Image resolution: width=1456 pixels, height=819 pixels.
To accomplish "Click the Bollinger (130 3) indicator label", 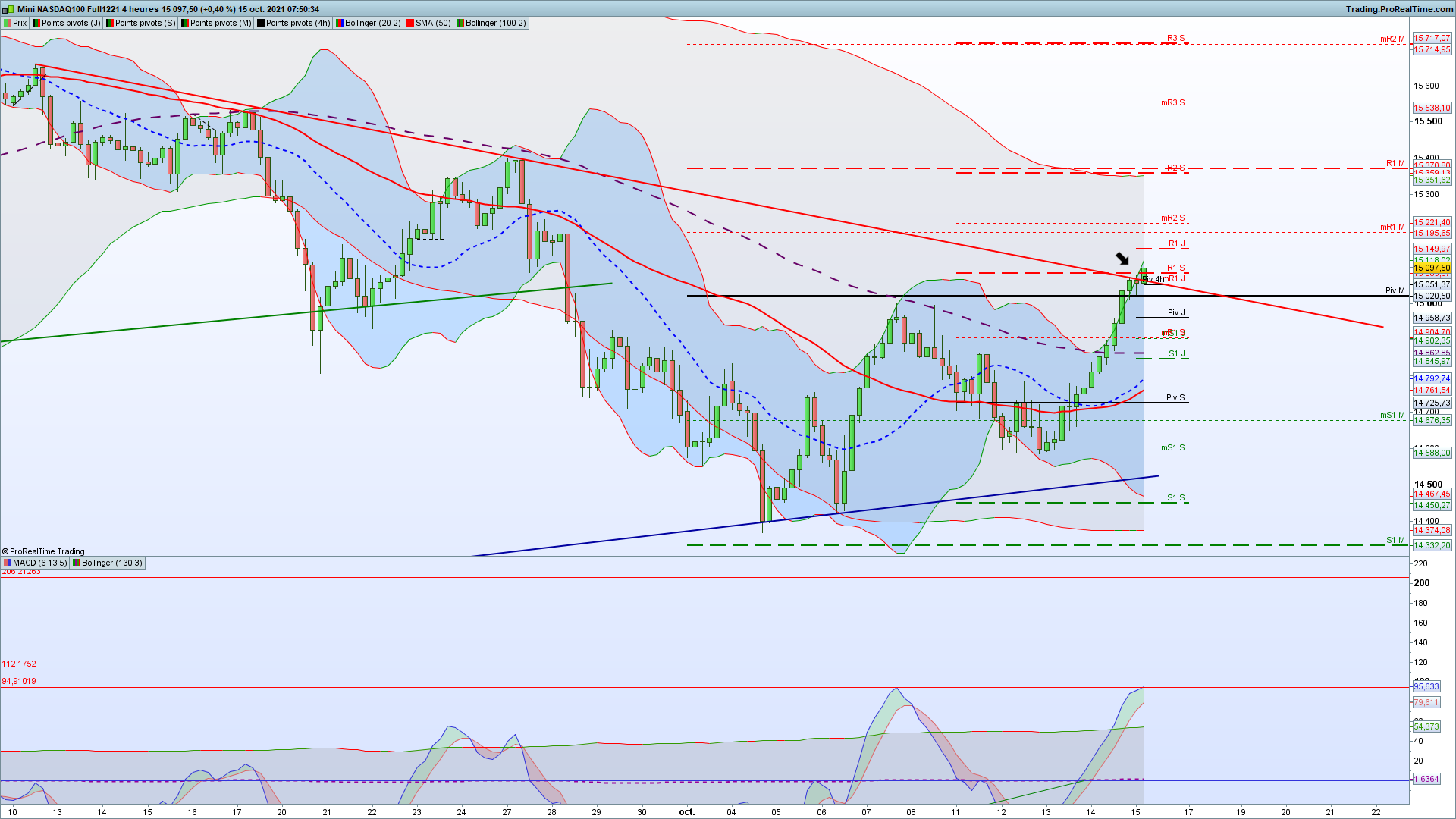I will coord(111,563).
